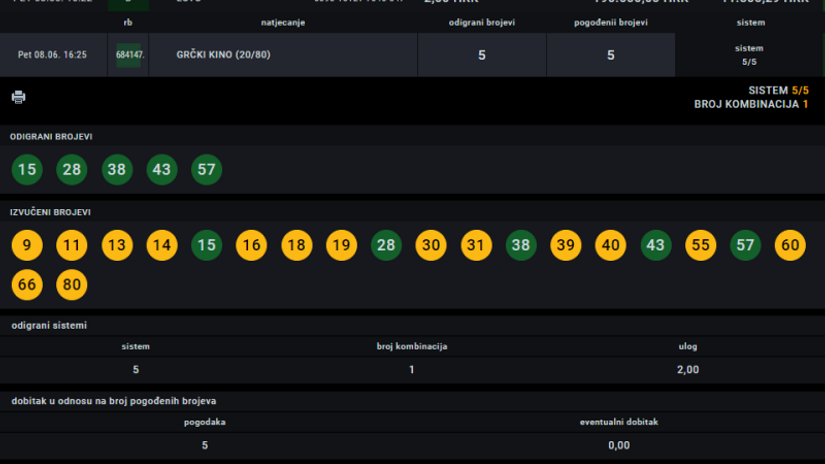
Task: Click the pogođeni brojevi column header
Action: 610,22
